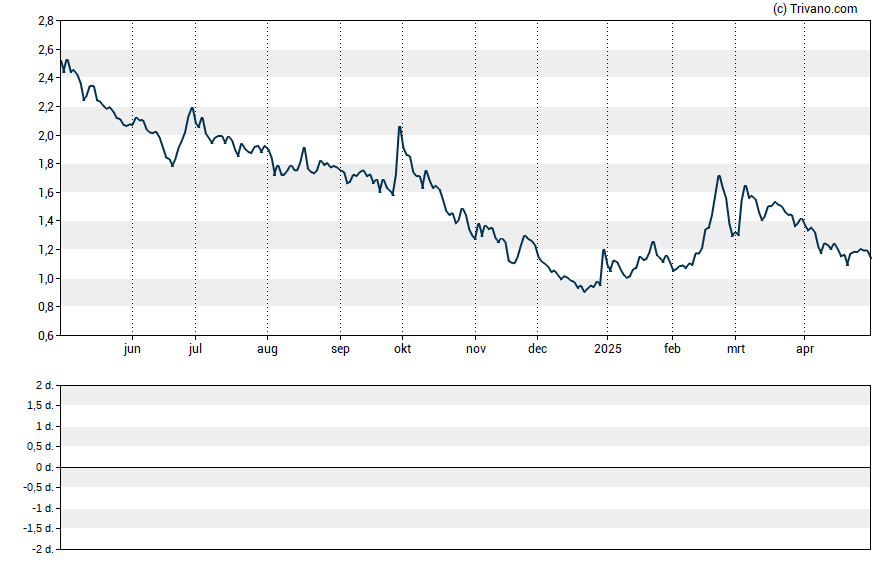Click the -1 d. lower axis label
888x565 pixels.
click(x=42, y=508)
